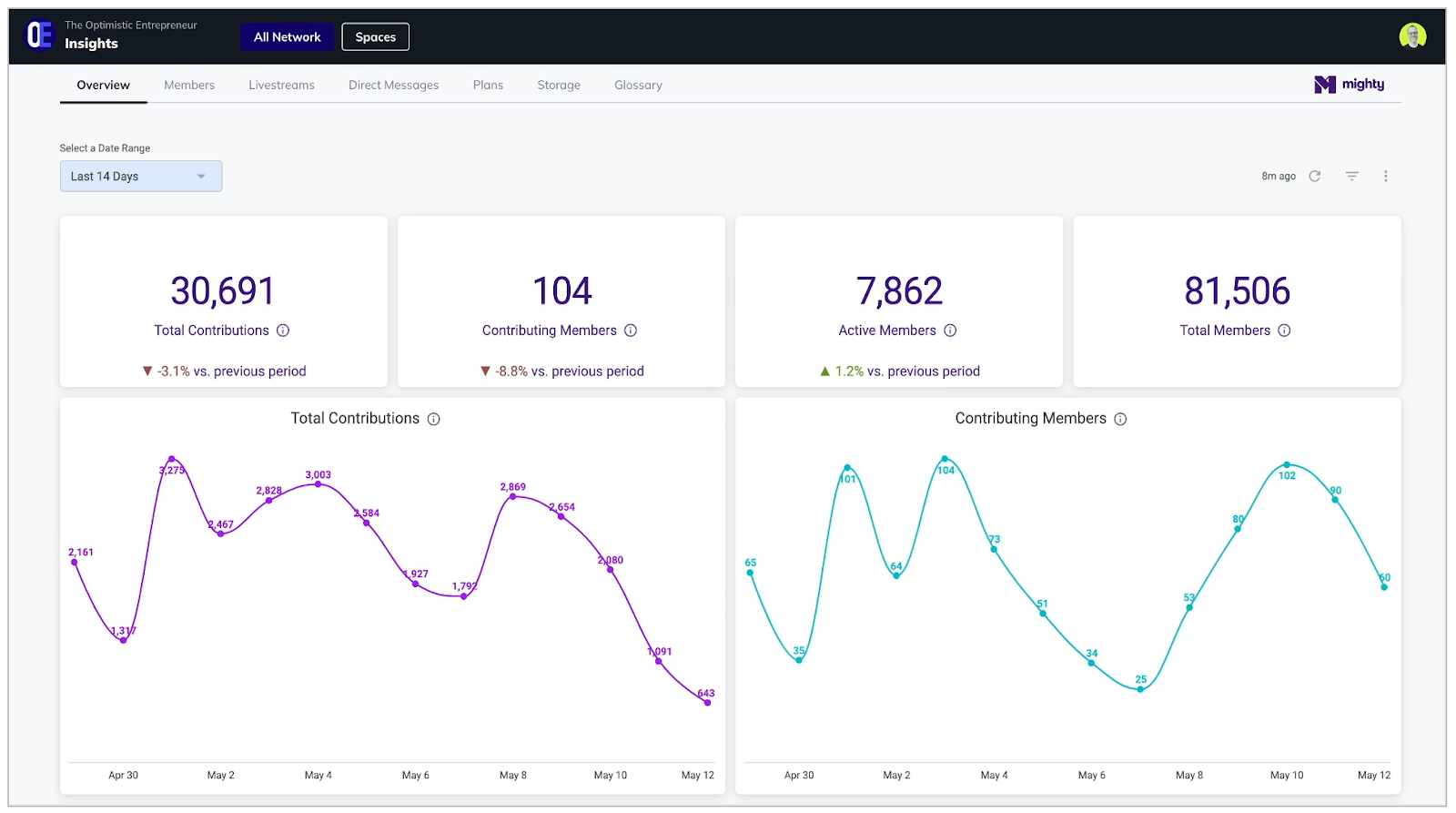Click the 104 data point on members chart
This screenshot has width=1456, height=813.
point(945,459)
